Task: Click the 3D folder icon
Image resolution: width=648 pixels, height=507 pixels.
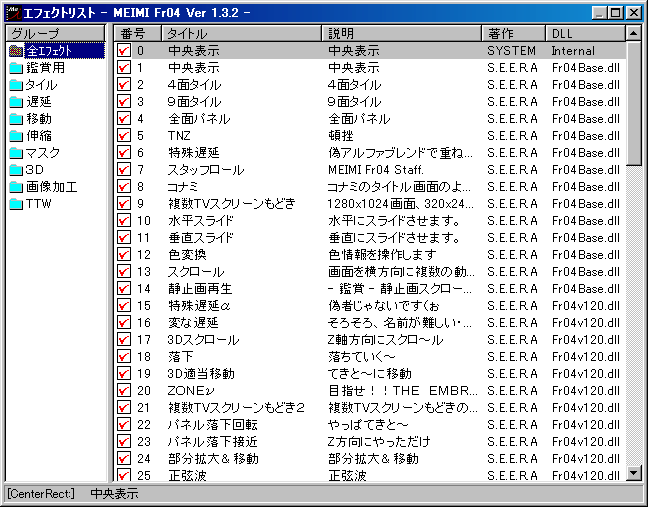Action: [x=16, y=170]
